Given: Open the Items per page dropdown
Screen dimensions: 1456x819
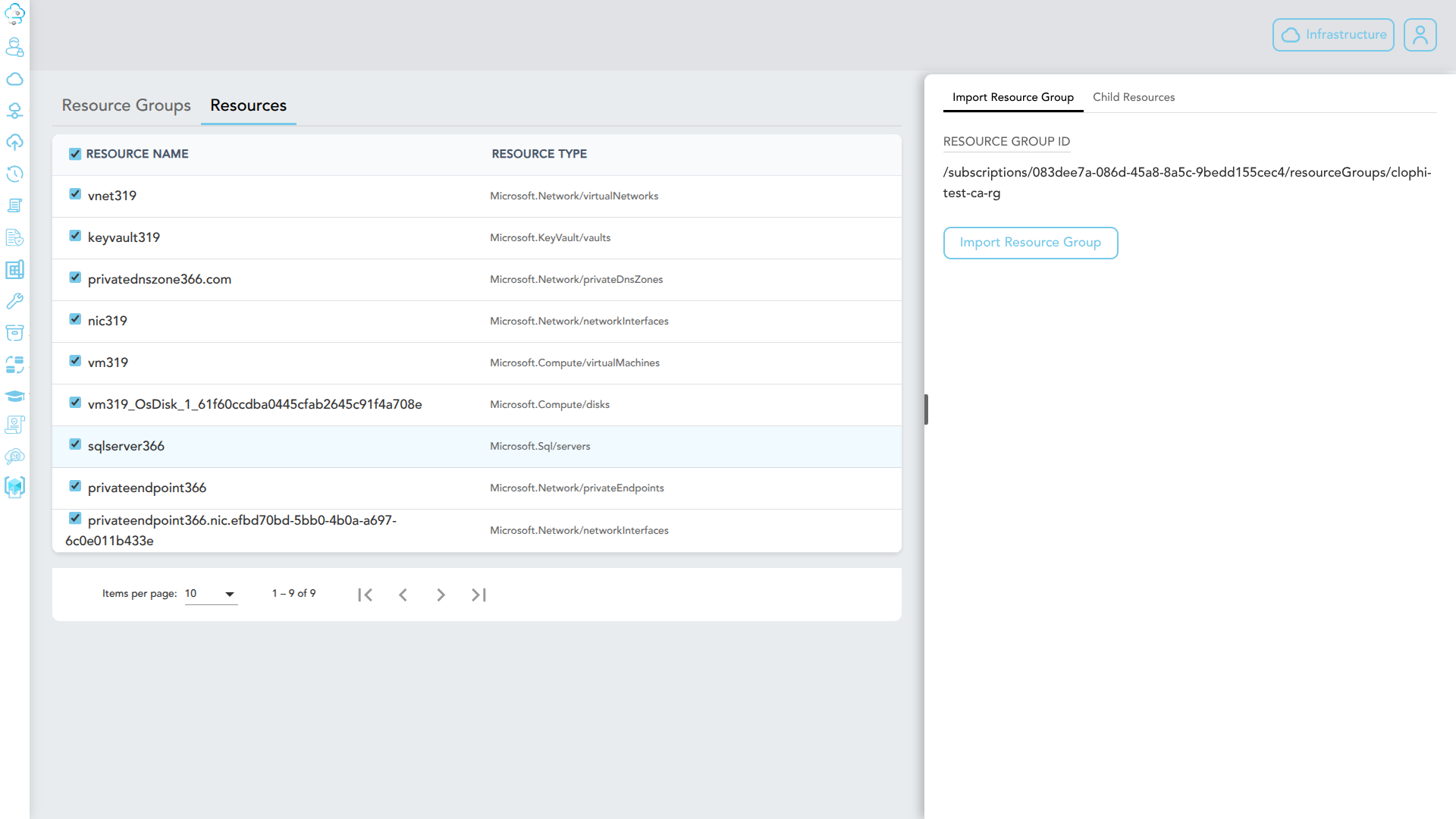Looking at the screenshot, I should (211, 594).
